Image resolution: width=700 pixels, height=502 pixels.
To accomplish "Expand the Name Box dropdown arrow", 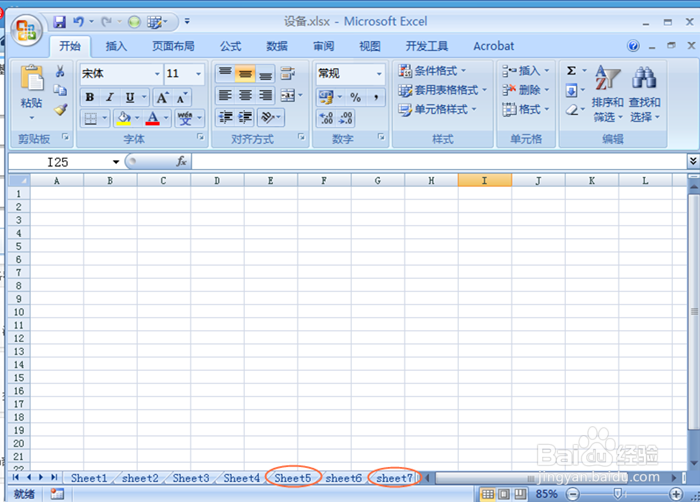I will pos(116,162).
